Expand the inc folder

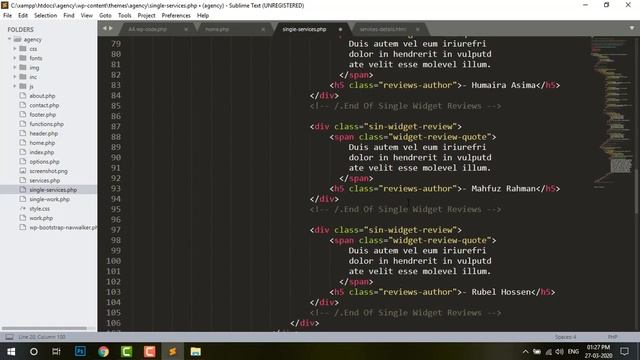coord(15,77)
